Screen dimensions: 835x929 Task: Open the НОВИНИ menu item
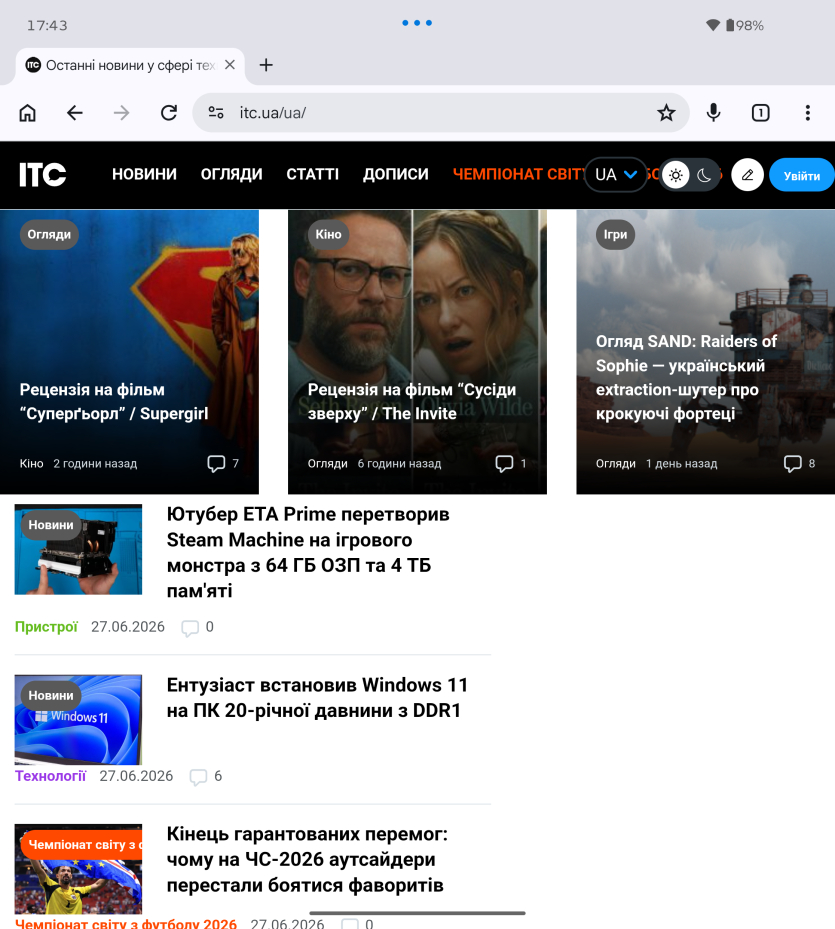coord(144,174)
